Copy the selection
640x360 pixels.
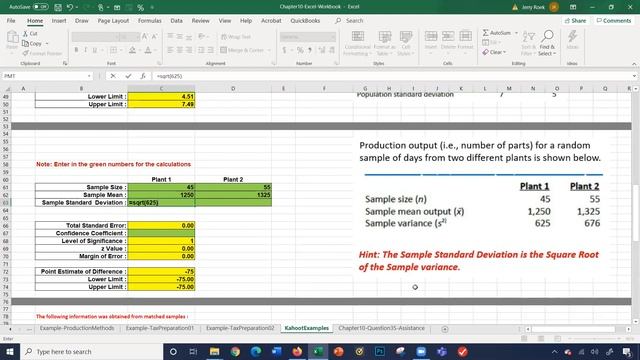click(32, 43)
